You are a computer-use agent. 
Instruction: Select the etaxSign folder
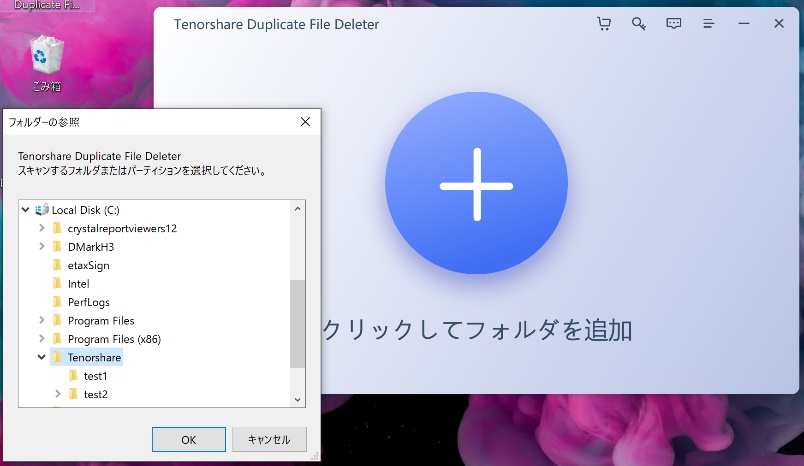pyautogui.click(x=88, y=266)
